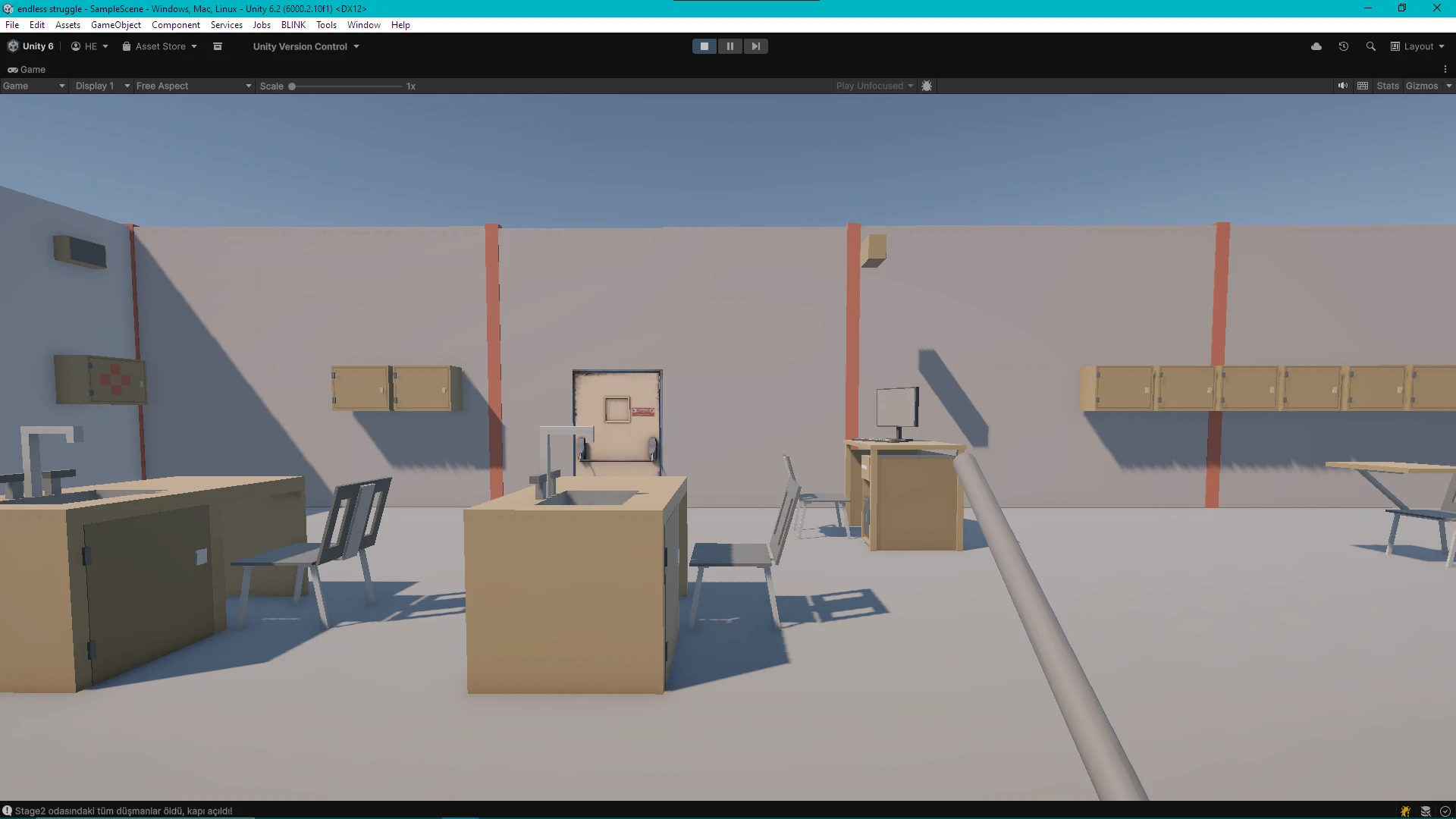Open the Undo History icon
This screenshot has height=819, width=1456.
1344,46
